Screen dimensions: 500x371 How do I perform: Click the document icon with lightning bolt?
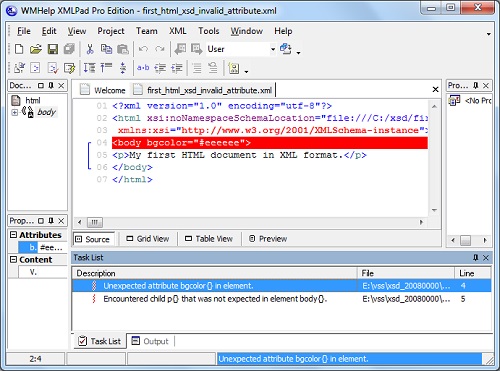pyautogui.click(x=69, y=68)
